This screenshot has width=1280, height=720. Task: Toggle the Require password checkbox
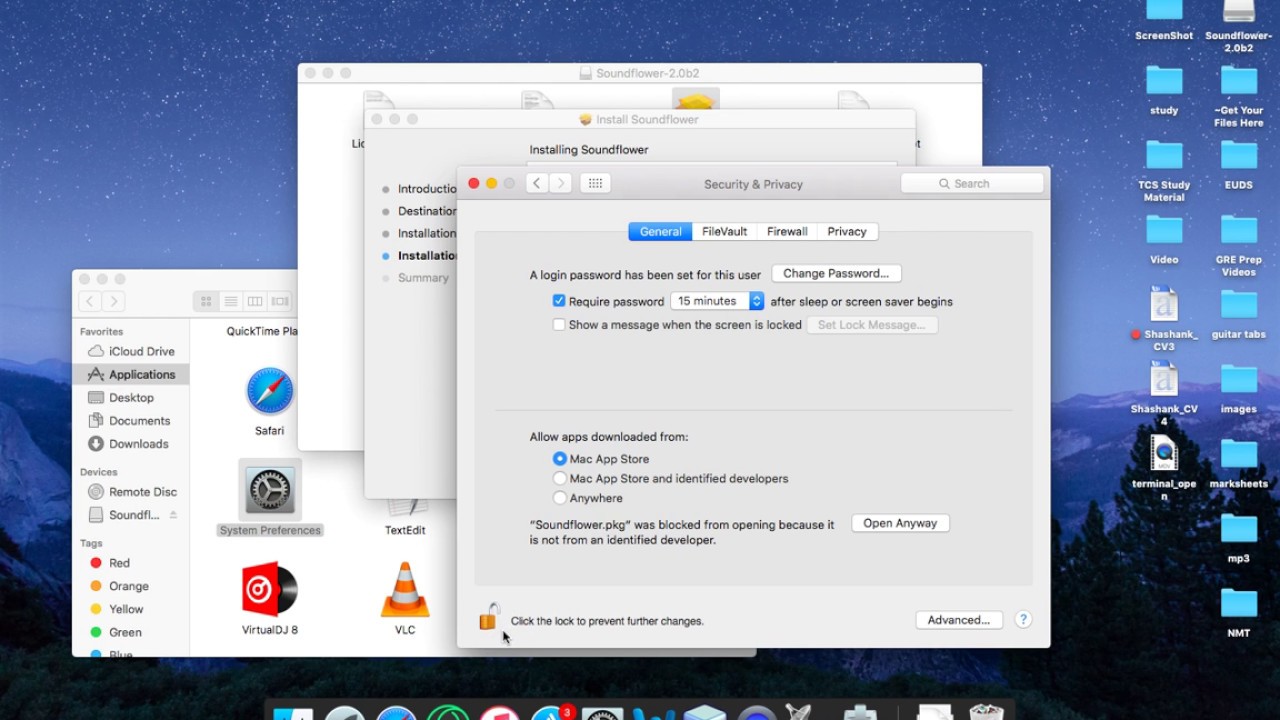point(559,301)
